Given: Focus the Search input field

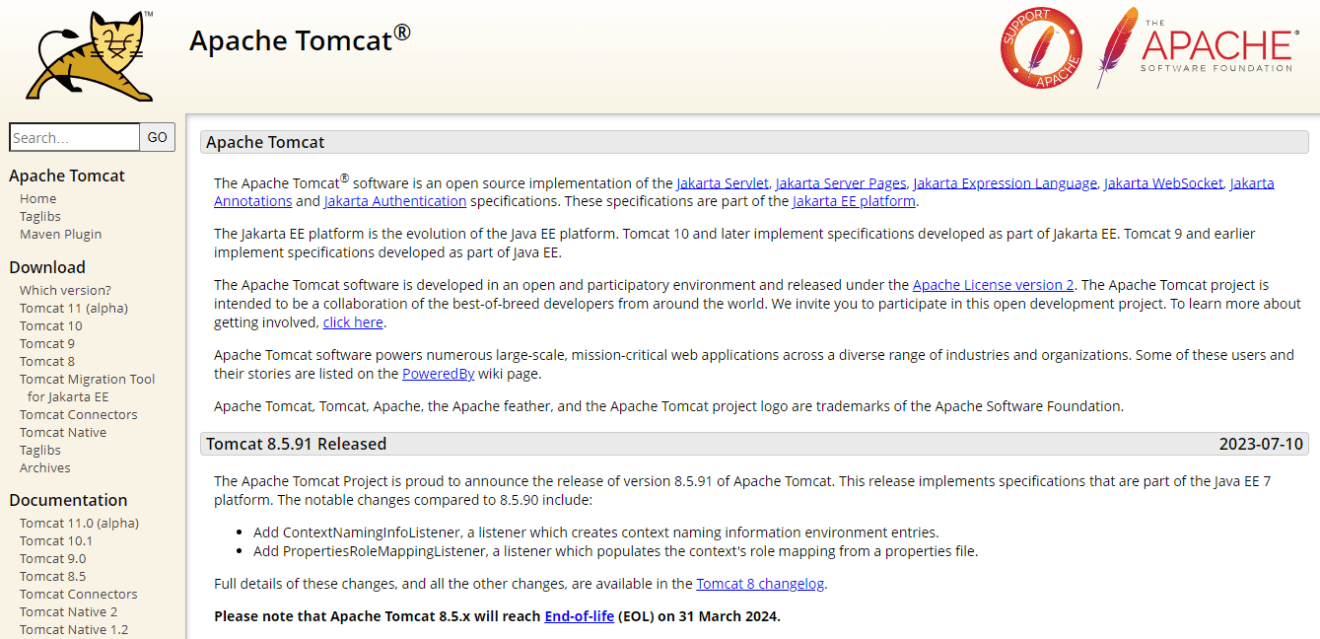Looking at the screenshot, I should point(74,137).
